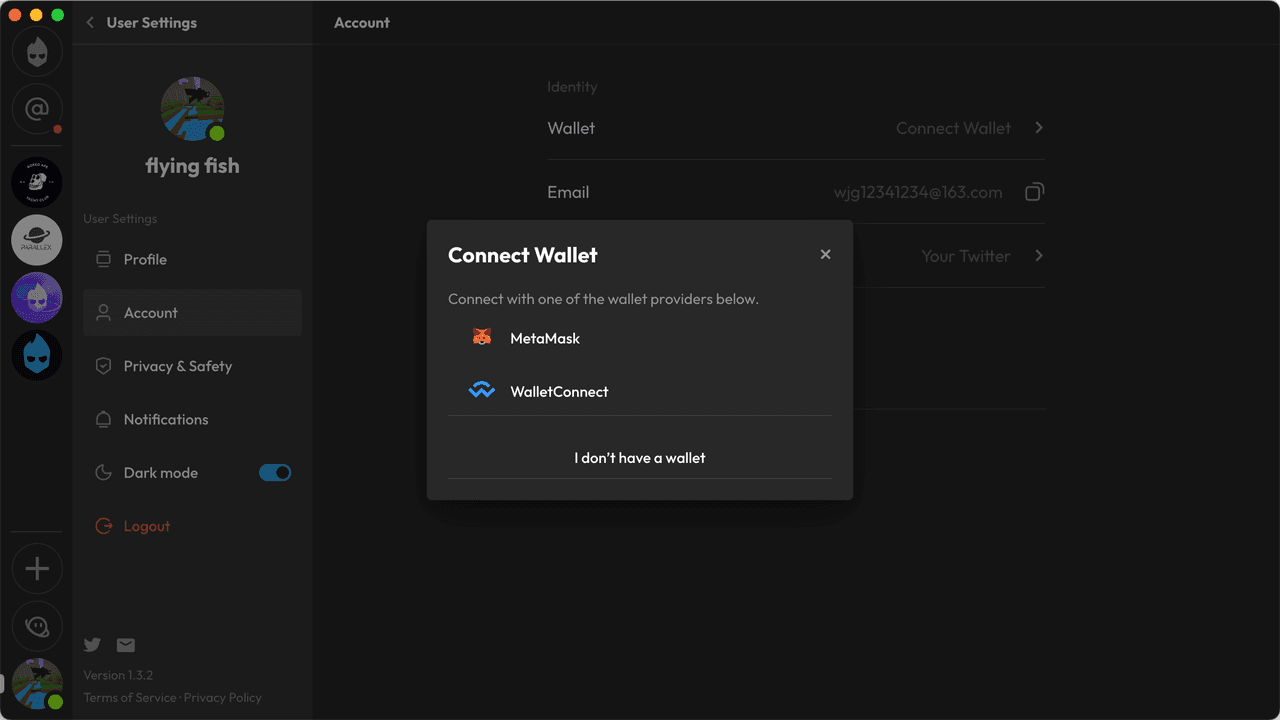Screen dimensions: 1280x720
Task: Open the purple mask server icon
Action: pyautogui.click(x=37, y=298)
